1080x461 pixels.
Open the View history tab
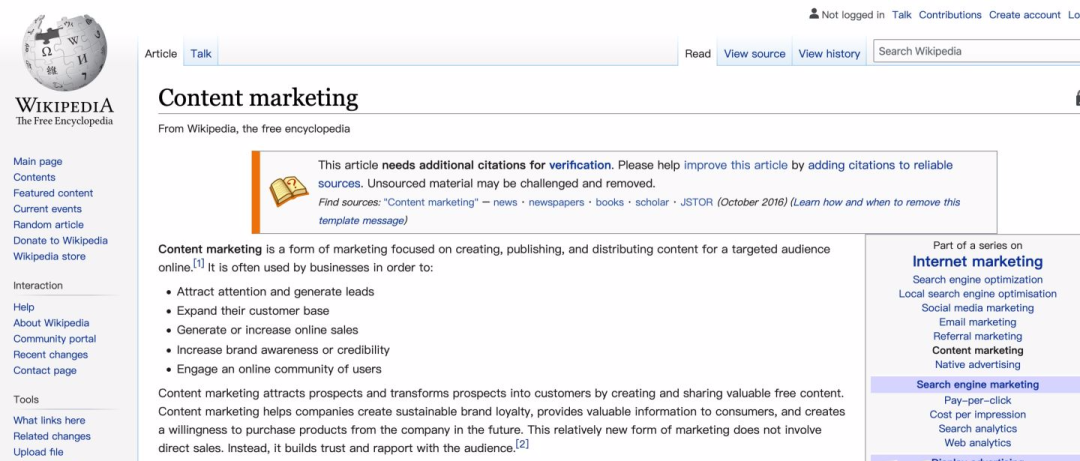coord(829,54)
